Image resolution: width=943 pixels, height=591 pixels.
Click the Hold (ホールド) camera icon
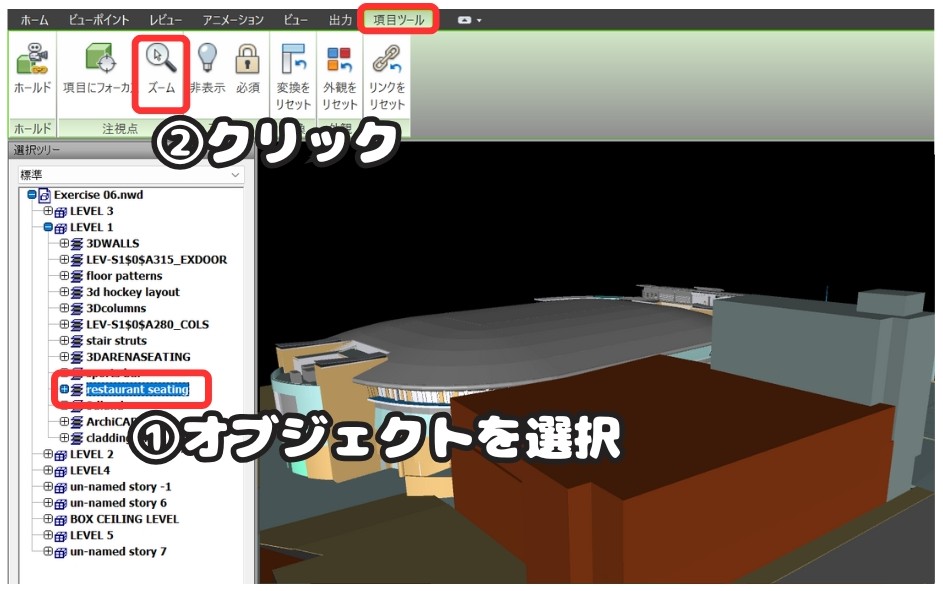(32, 61)
